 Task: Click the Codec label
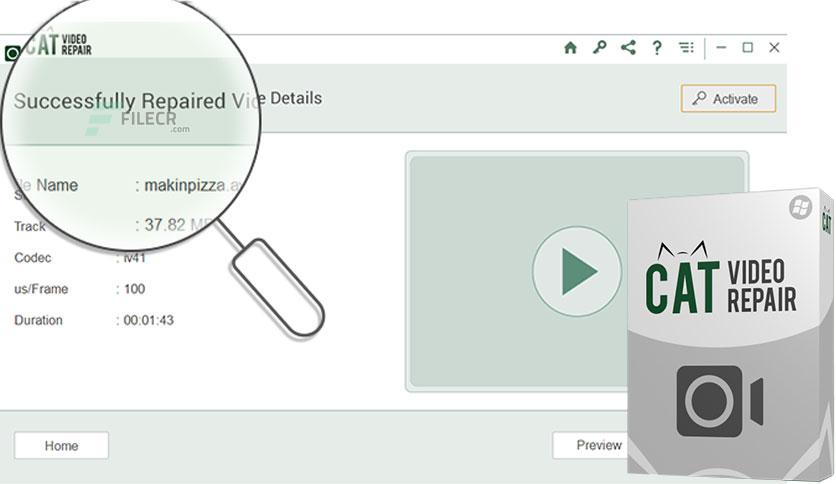(33, 258)
